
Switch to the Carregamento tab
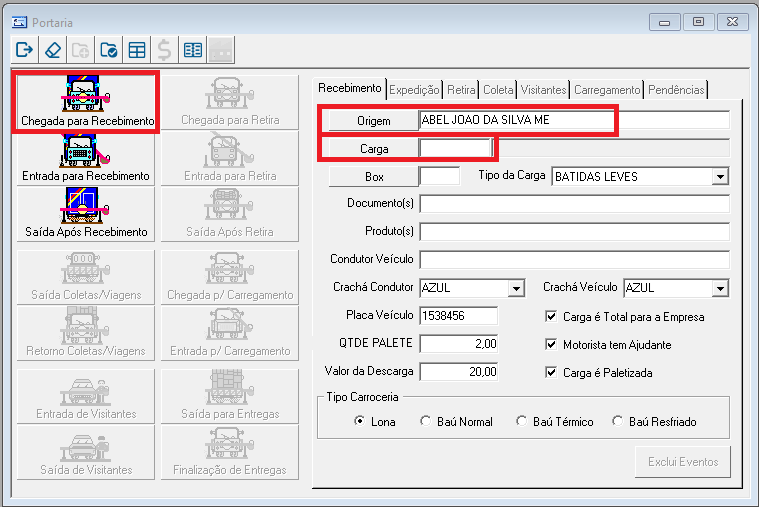(x=607, y=90)
